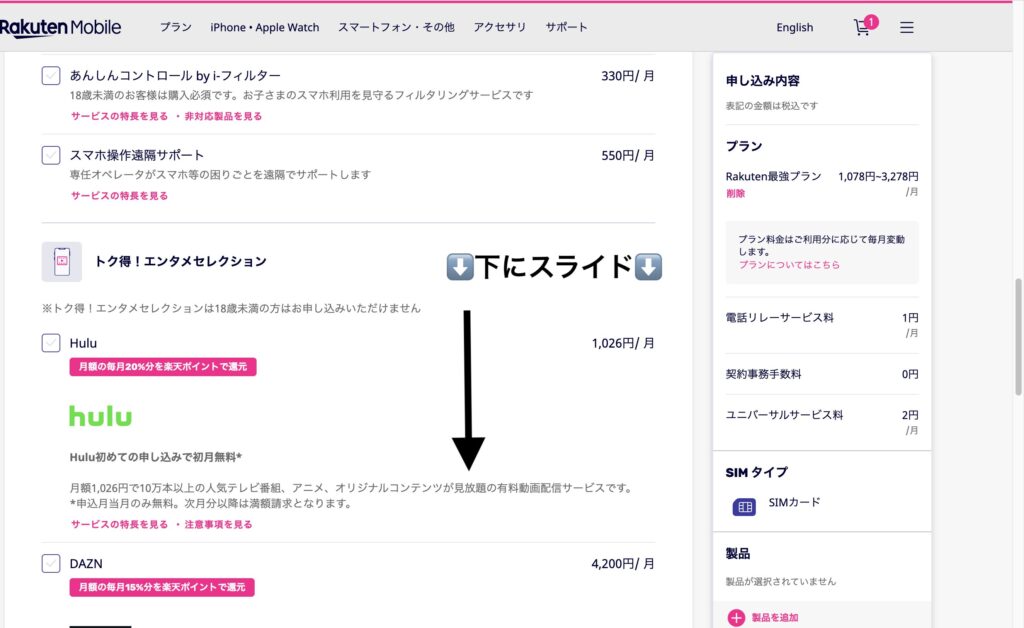This screenshot has height=628, width=1024.
Task: Click the 550円/月 price text
Action: click(628, 155)
